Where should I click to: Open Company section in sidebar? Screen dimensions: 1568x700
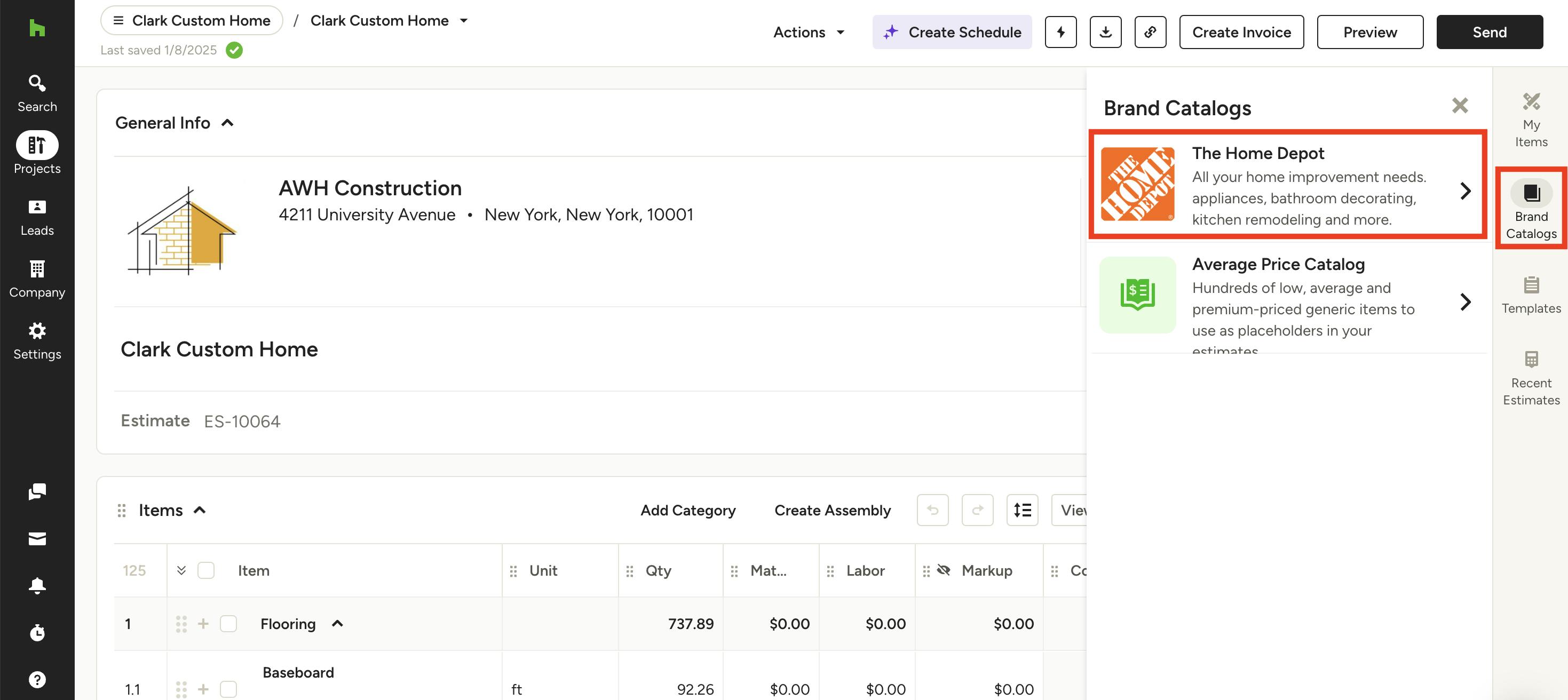pos(37,280)
